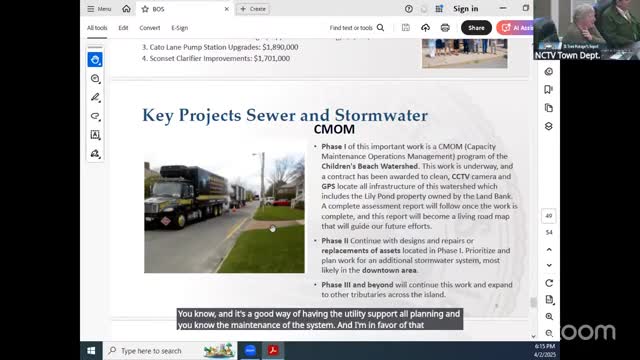The image size is (640, 360).
Task: Click the "Key Projects Sewer and Stormwater" heading
Action: (285, 115)
